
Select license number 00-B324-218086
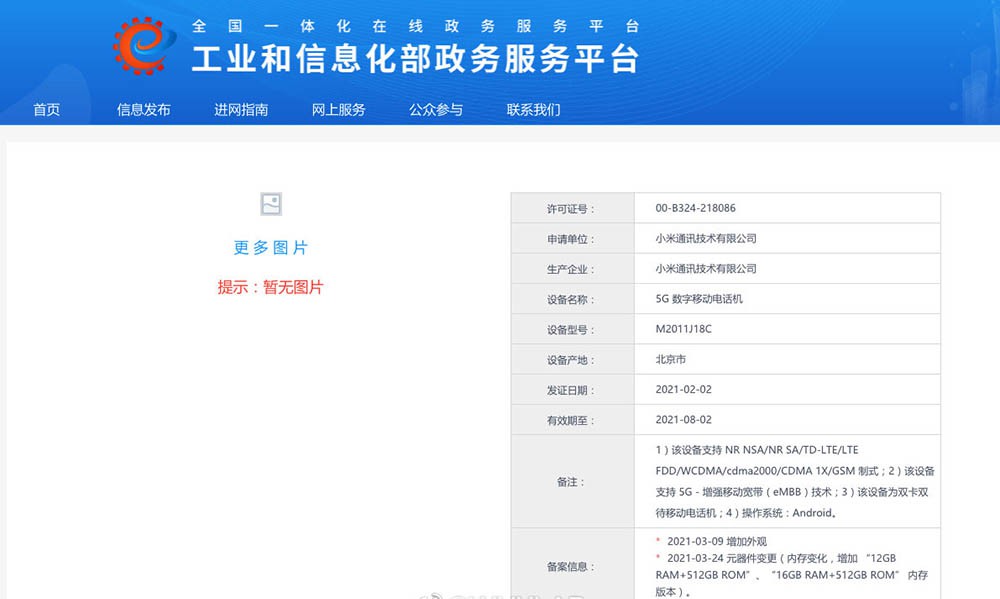pyautogui.click(x=695, y=208)
